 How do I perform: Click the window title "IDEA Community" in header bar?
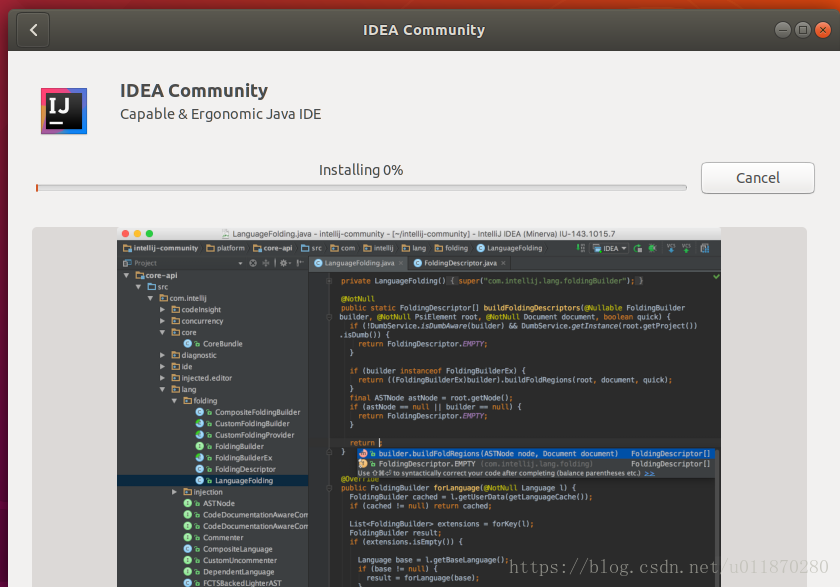coord(424,30)
